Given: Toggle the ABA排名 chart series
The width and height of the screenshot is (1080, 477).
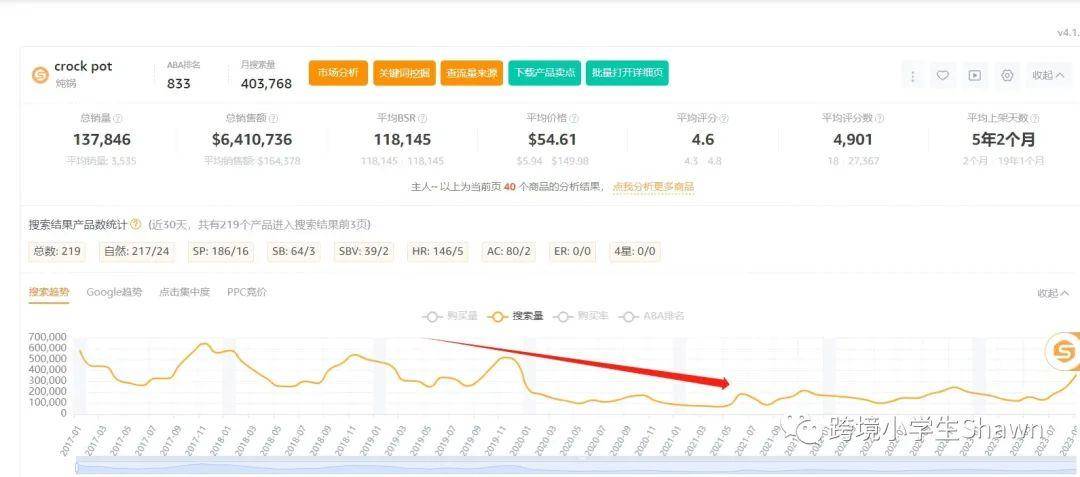Looking at the screenshot, I should click(x=652, y=316).
